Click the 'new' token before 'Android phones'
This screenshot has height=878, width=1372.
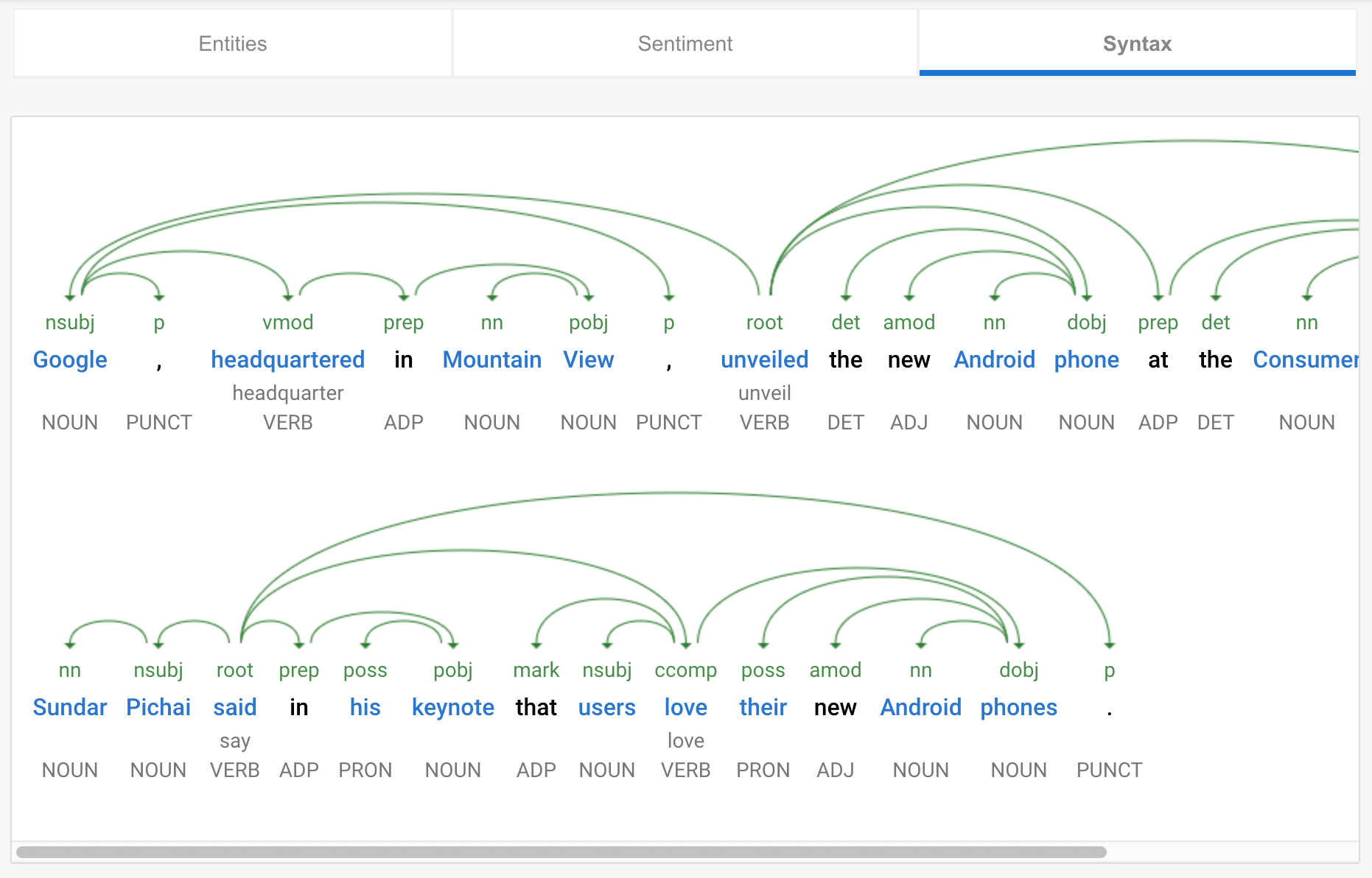pyautogui.click(x=835, y=707)
